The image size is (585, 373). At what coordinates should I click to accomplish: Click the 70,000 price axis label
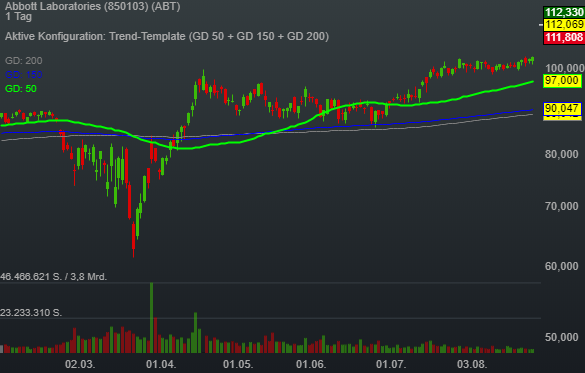(x=562, y=206)
